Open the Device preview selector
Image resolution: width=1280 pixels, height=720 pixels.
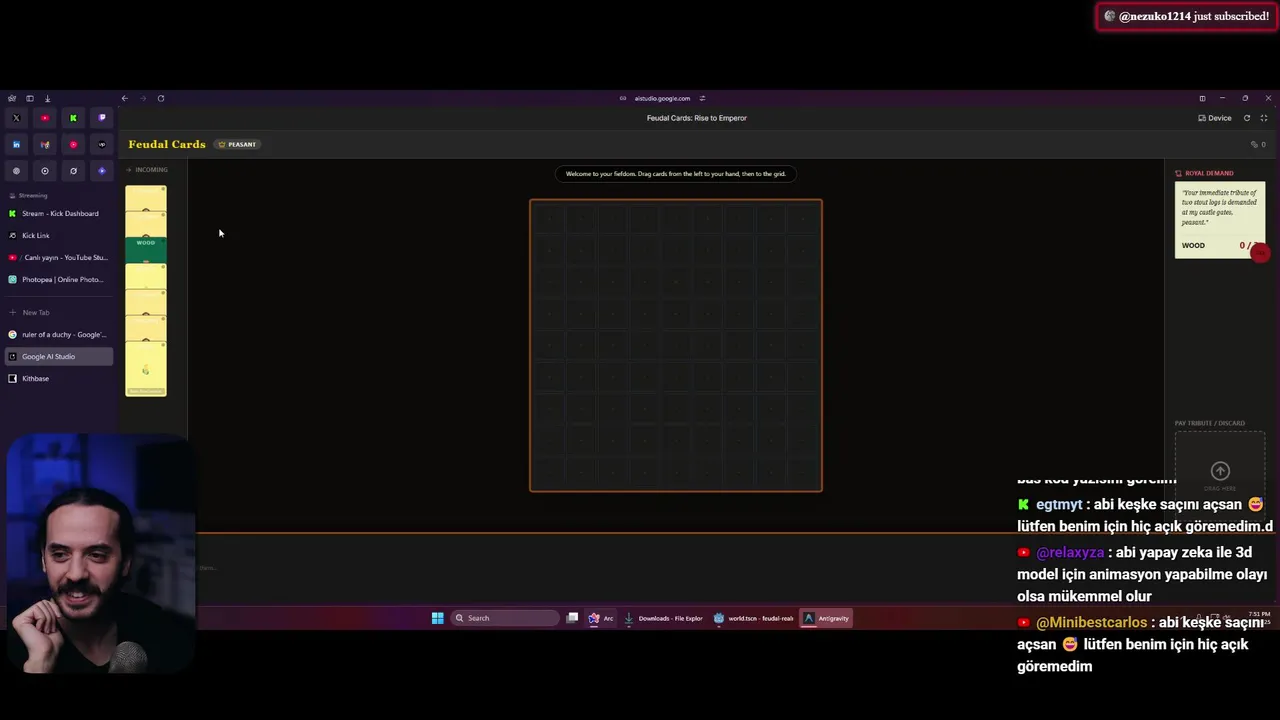(1215, 118)
